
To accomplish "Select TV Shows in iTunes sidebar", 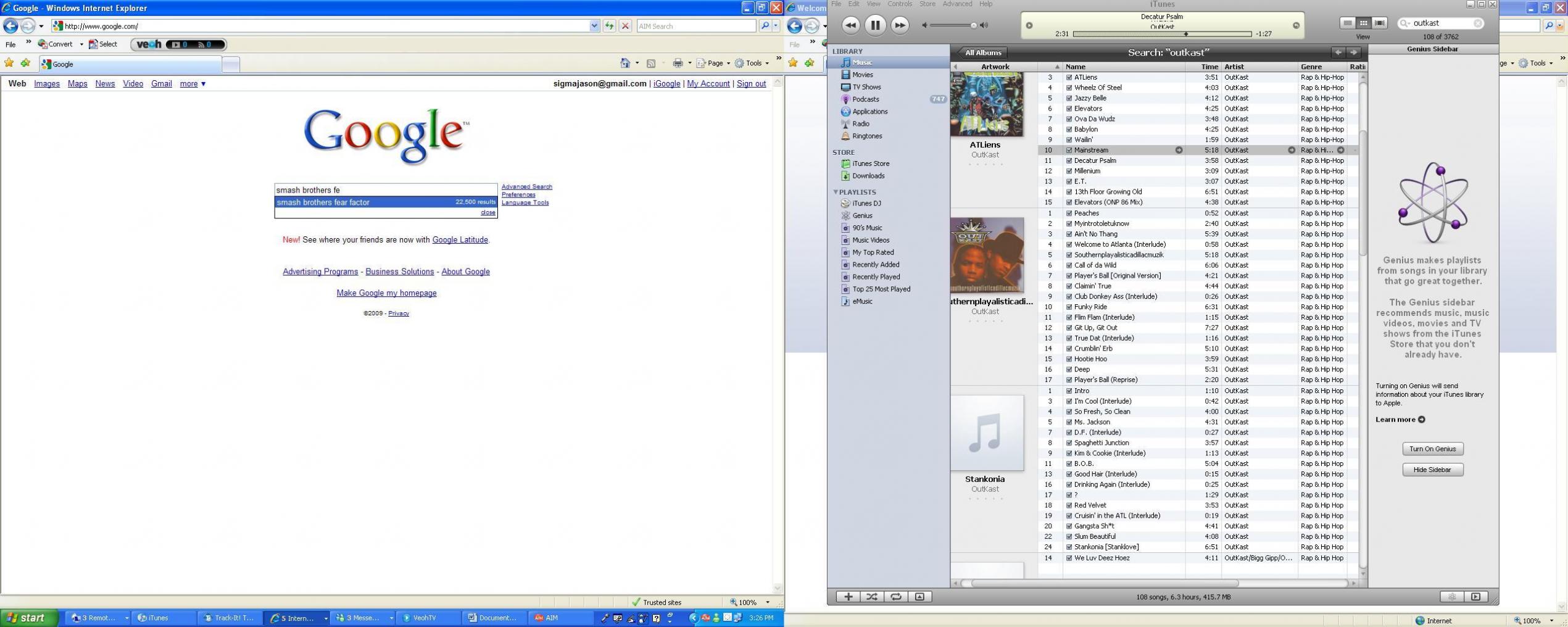I will 866,87.
